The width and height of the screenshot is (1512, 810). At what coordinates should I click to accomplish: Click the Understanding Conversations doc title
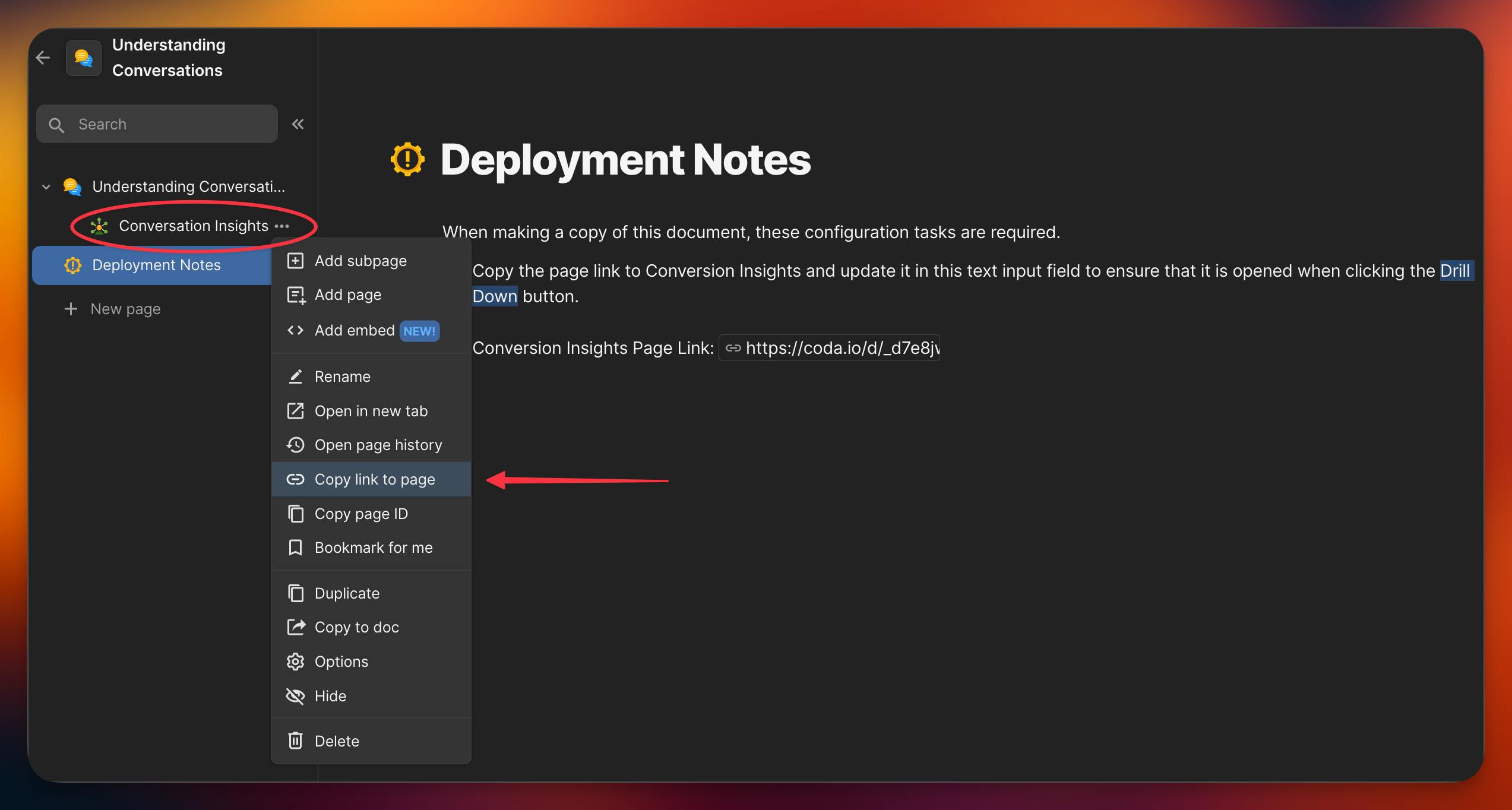(169, 58)
